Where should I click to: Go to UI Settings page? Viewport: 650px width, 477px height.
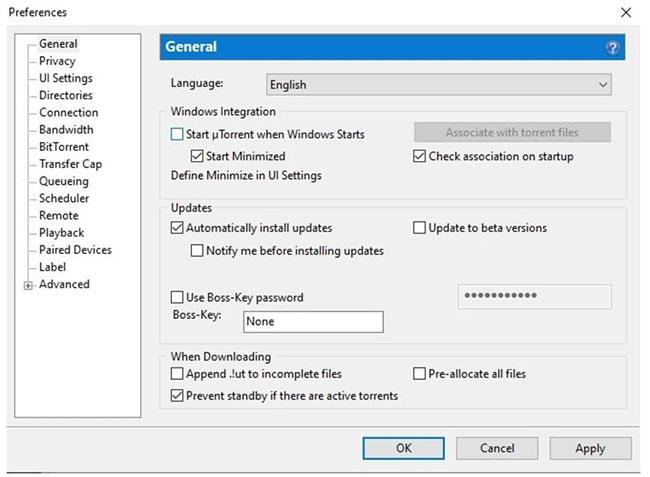coord(65,78)
